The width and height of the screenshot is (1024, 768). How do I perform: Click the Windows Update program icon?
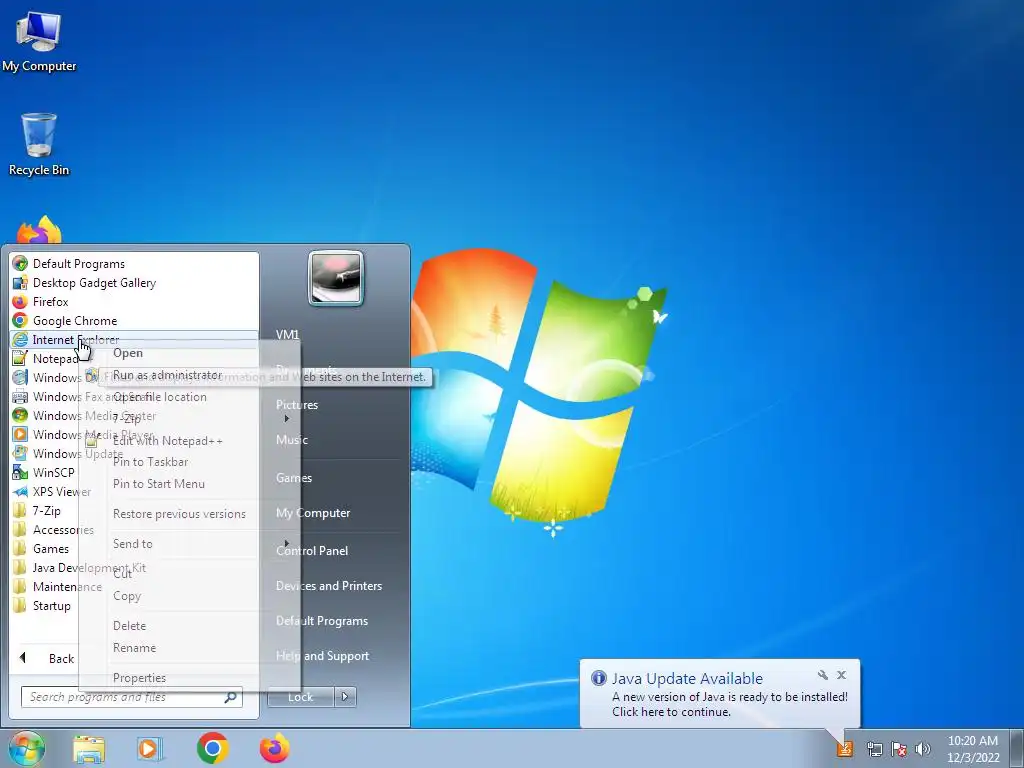click(x=20, y=453)
